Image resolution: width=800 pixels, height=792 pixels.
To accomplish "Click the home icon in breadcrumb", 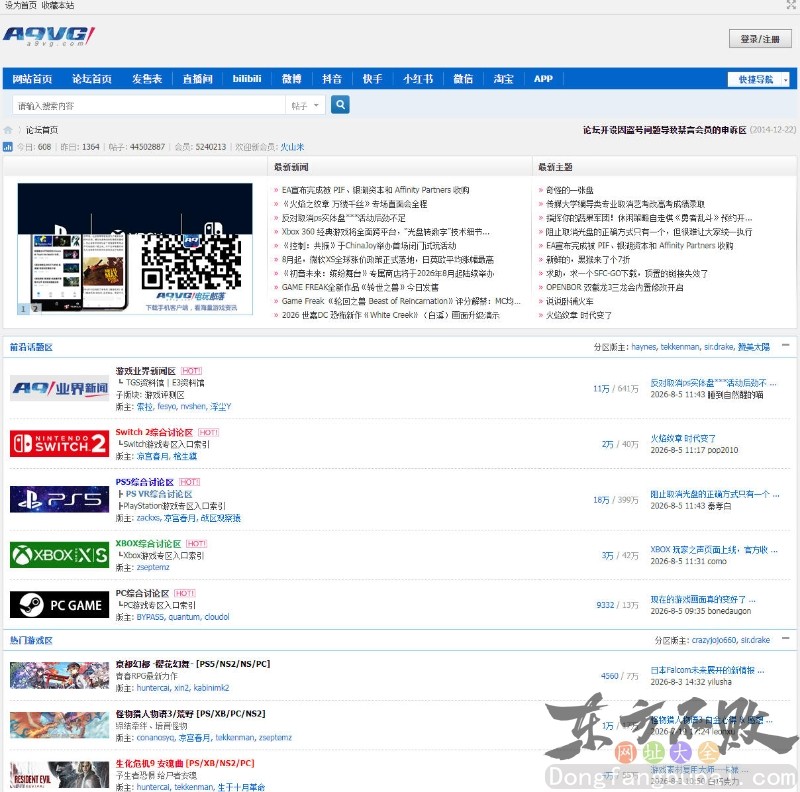I will 8,130.
